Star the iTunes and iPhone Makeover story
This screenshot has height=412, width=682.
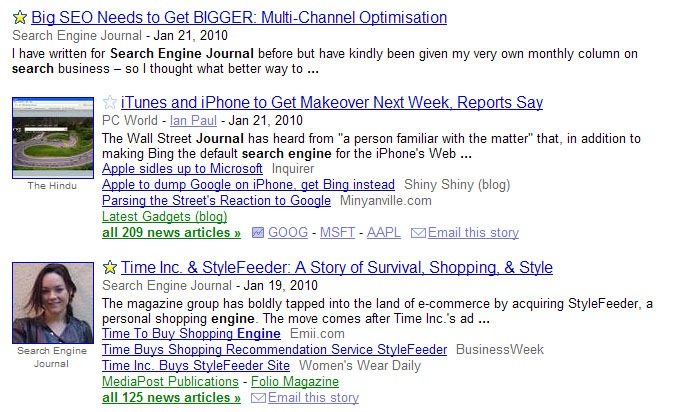point(110,102)
